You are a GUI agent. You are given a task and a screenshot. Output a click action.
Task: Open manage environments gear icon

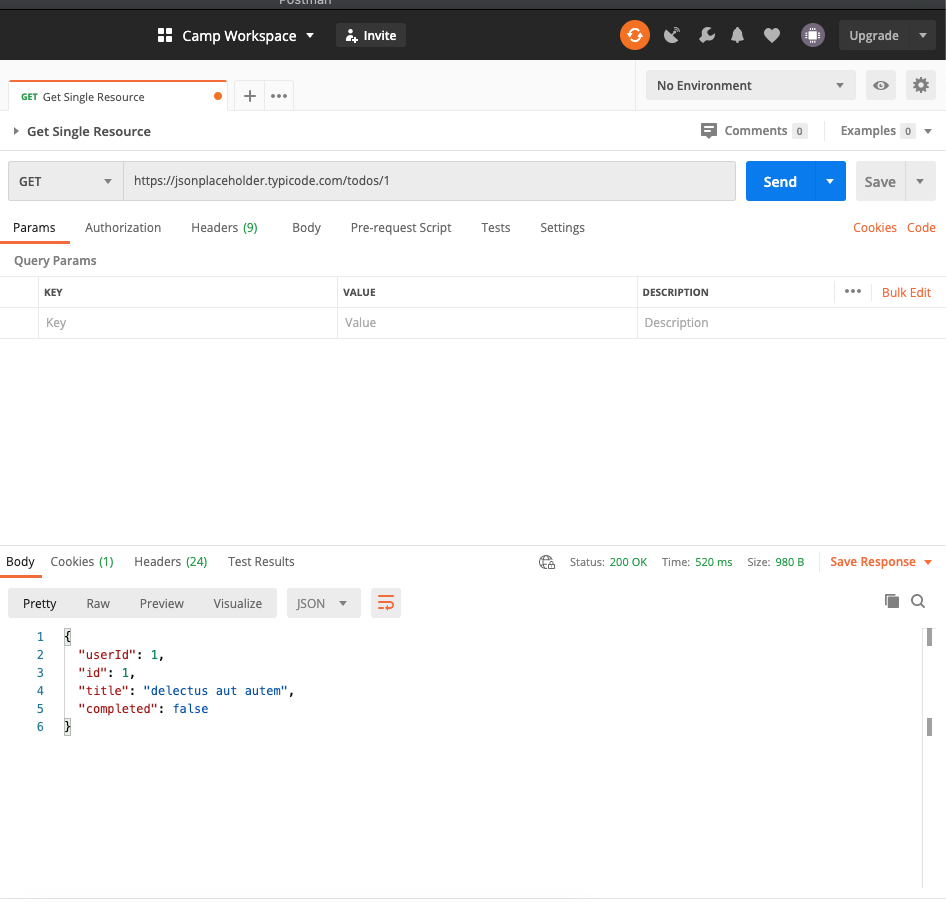(x=921, y=86)
